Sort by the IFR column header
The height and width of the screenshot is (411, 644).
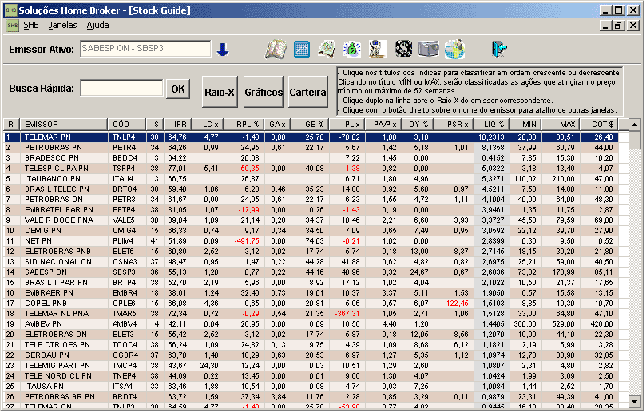point(177,124)
